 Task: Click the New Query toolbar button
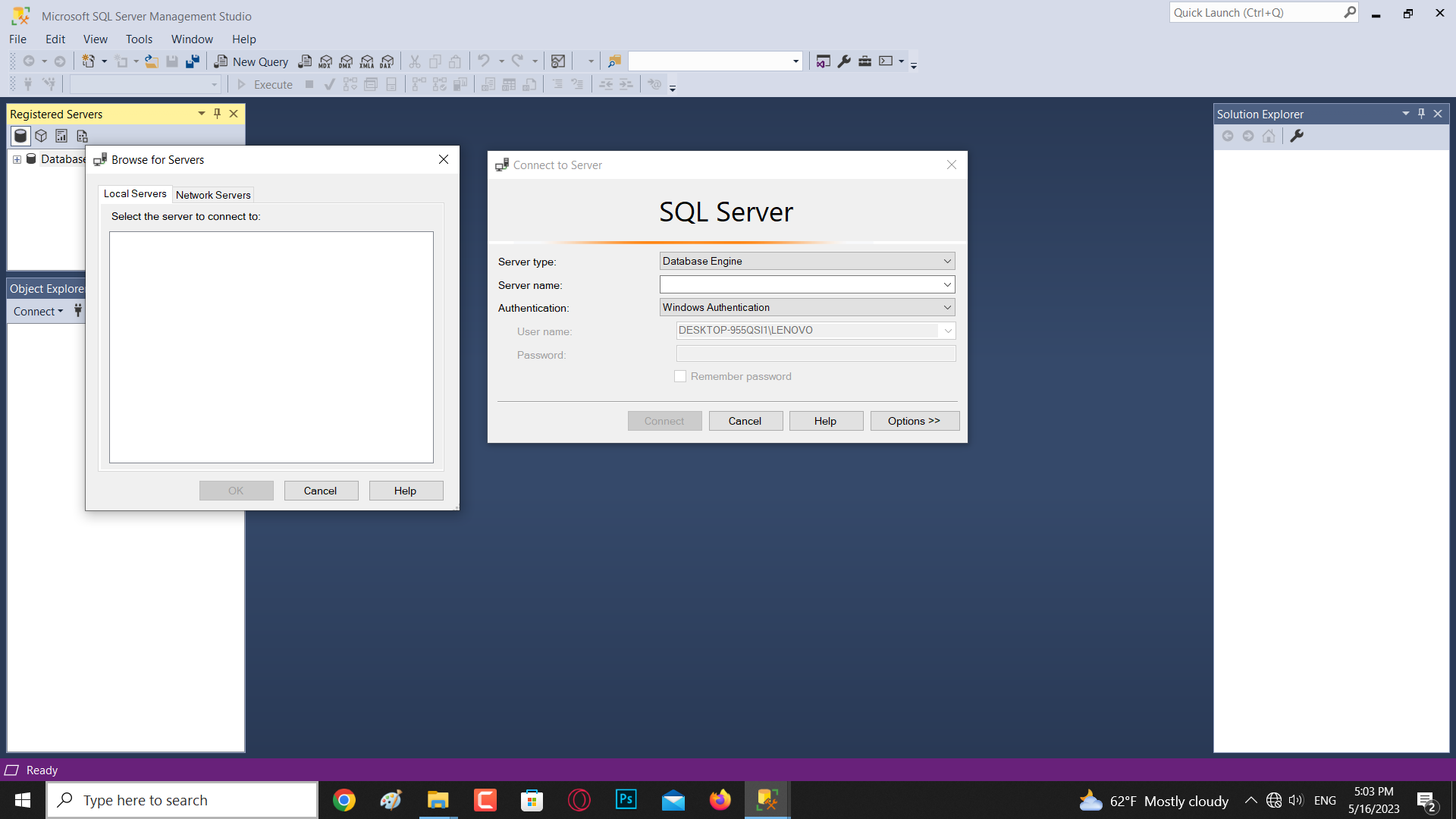[251, 61]
